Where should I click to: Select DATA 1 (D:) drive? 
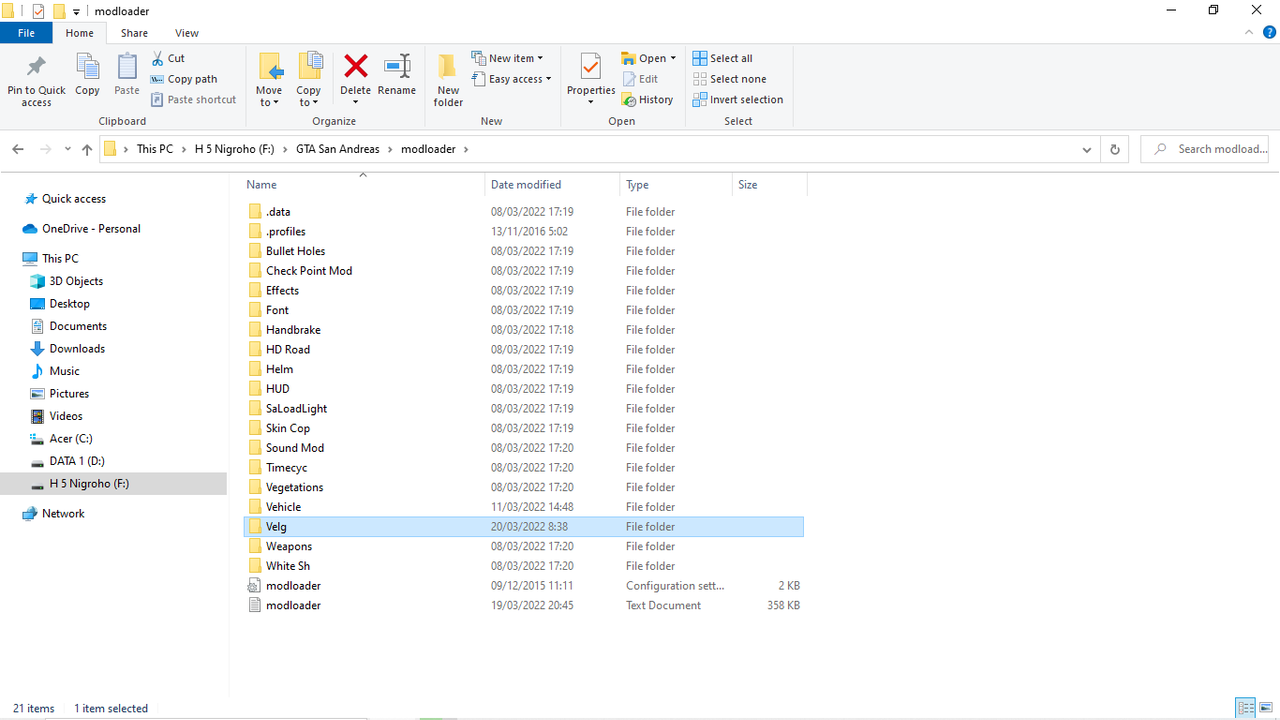pos(77,461)
